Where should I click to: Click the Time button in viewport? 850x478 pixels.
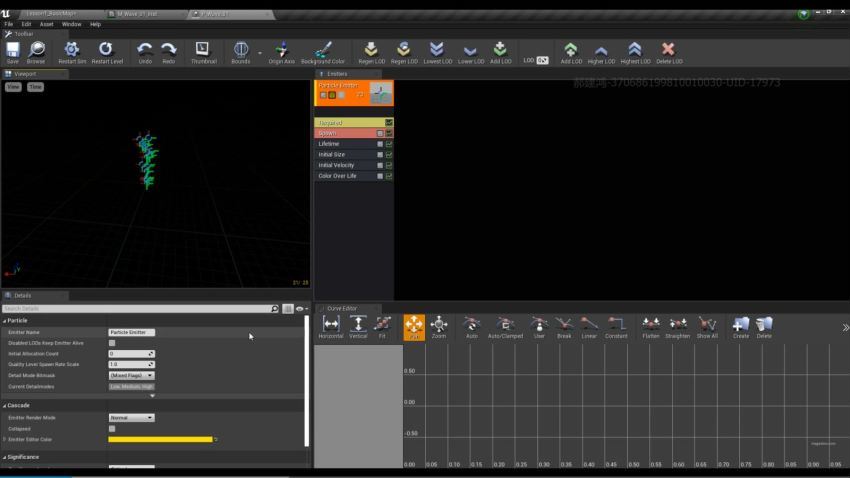[x=35, y=87]
